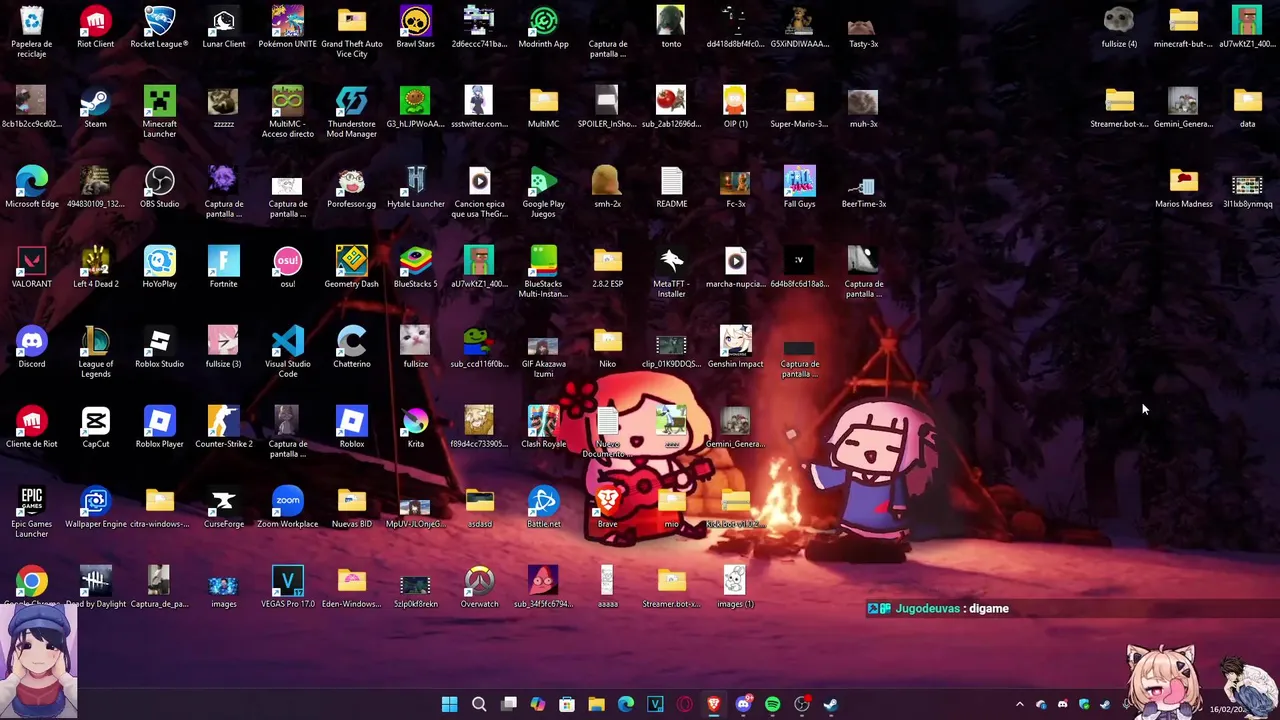Select the MetaTFT installer icon
1280x720 pixels.
672,271
